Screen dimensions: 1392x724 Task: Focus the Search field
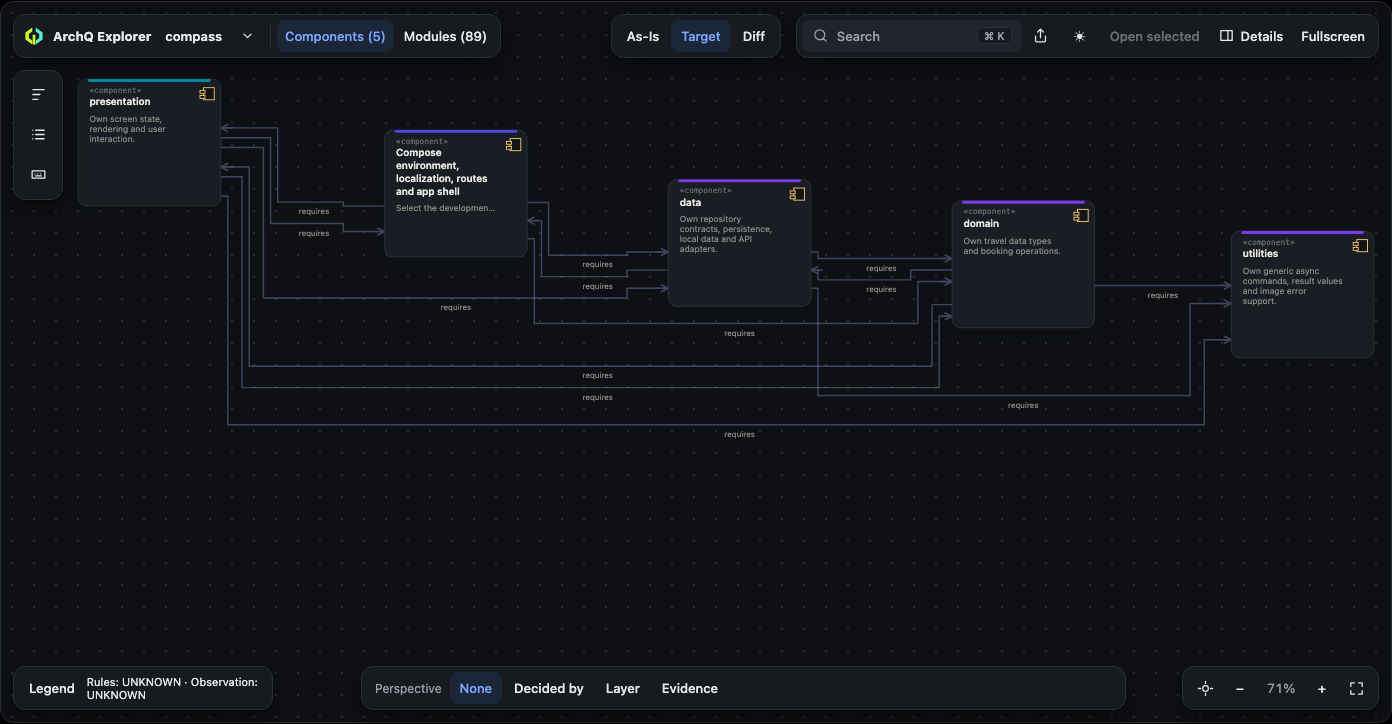click(912, 36)
